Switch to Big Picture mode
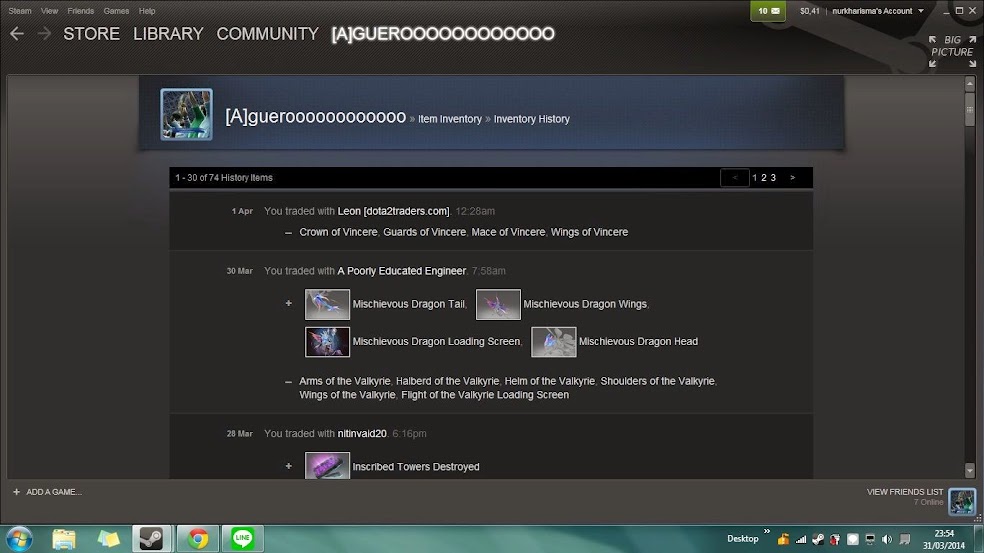The image size is (984, 553). point(952,51)
